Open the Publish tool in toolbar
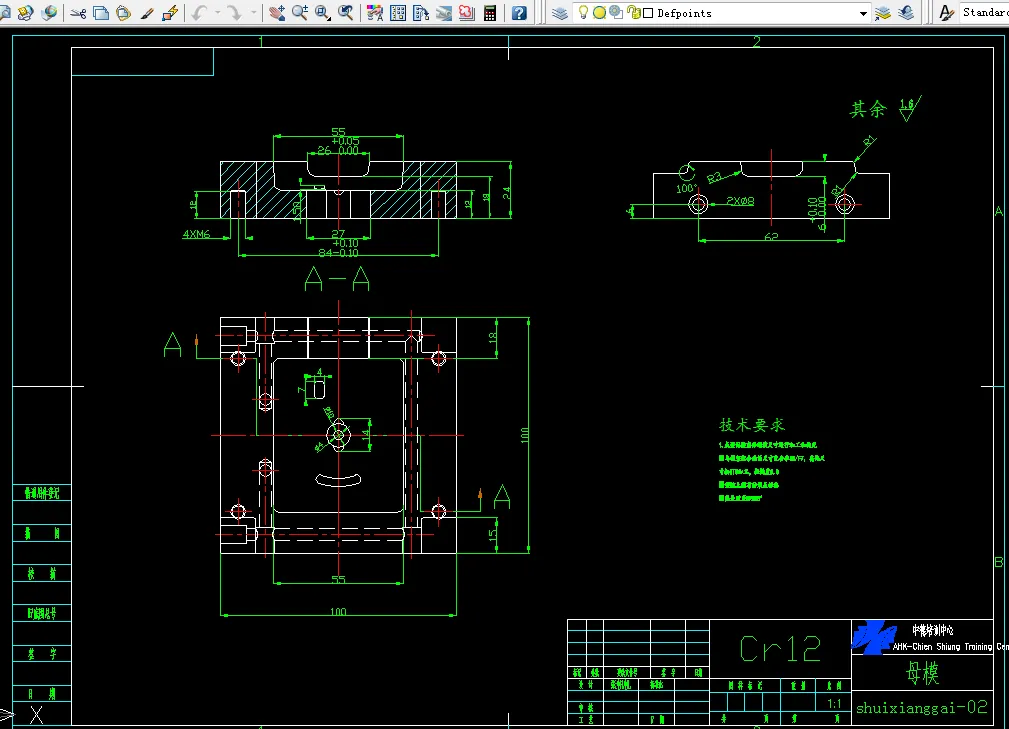Viewport: 1009px width, 729px height. tap(26, 12)
